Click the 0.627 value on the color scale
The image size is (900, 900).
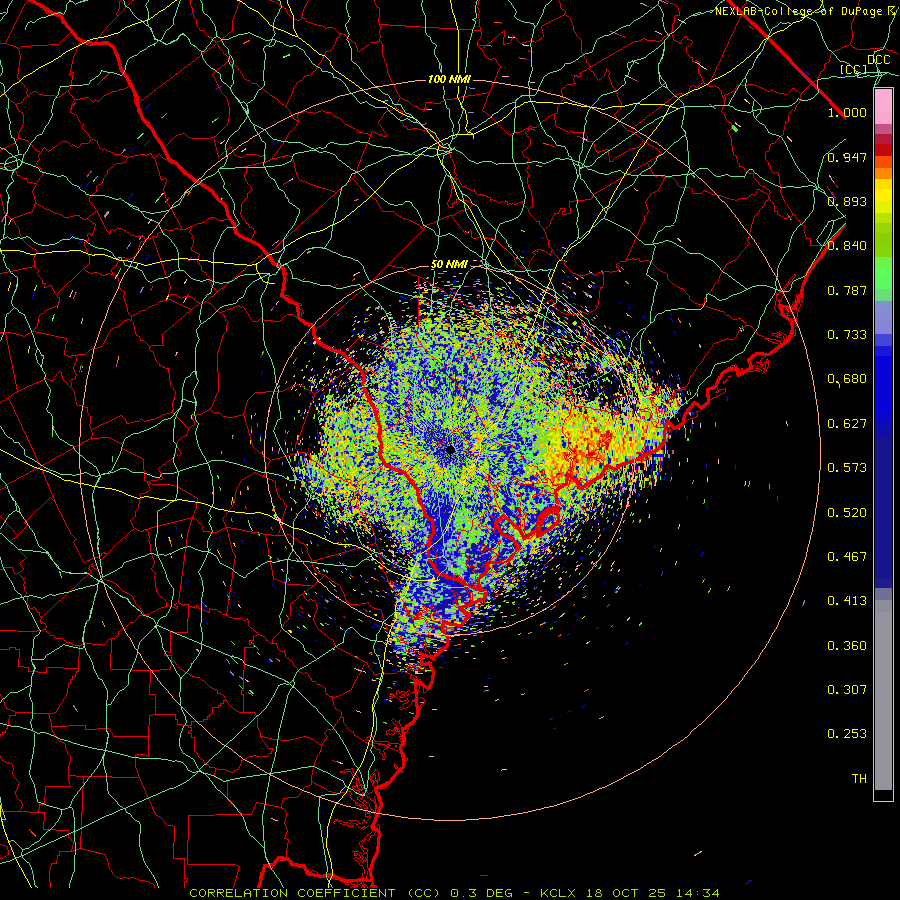click(x=847, y=424)
